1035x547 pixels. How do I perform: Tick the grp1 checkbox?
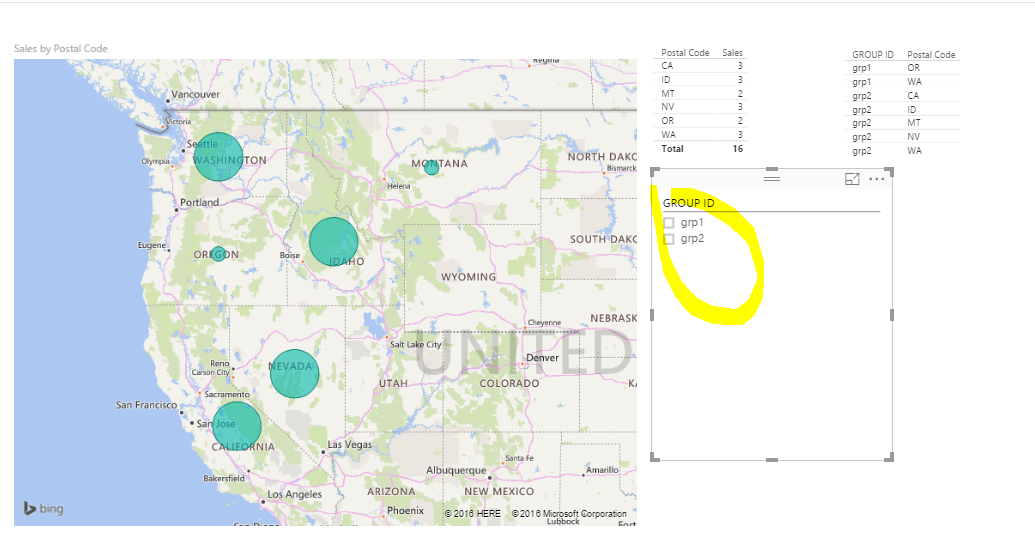pyautogui.click(x=669, y=223)
